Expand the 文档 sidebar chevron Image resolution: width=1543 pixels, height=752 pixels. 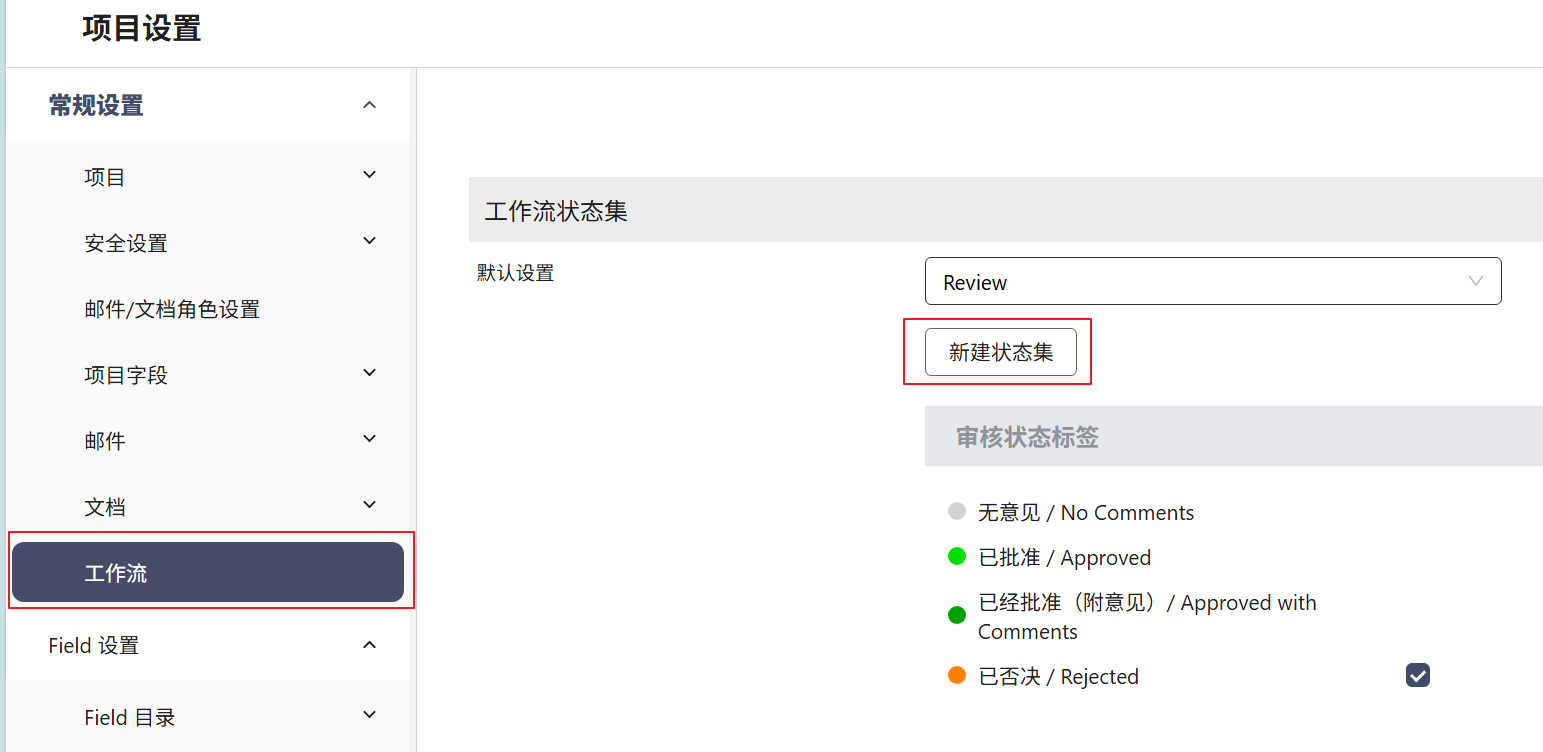369,505
